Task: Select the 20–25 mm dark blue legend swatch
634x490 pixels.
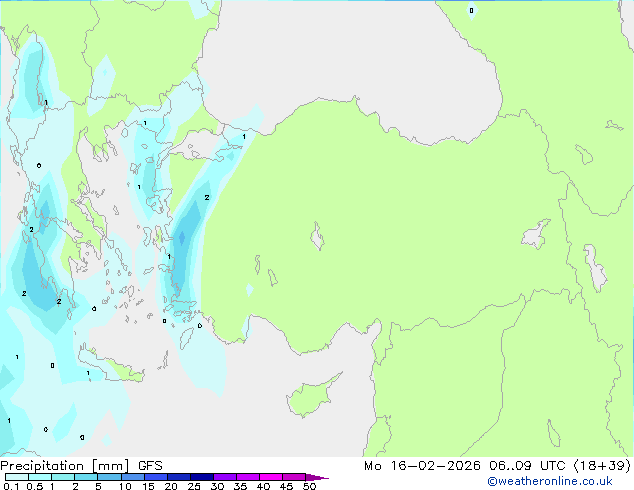Action: tap(178, 477)
